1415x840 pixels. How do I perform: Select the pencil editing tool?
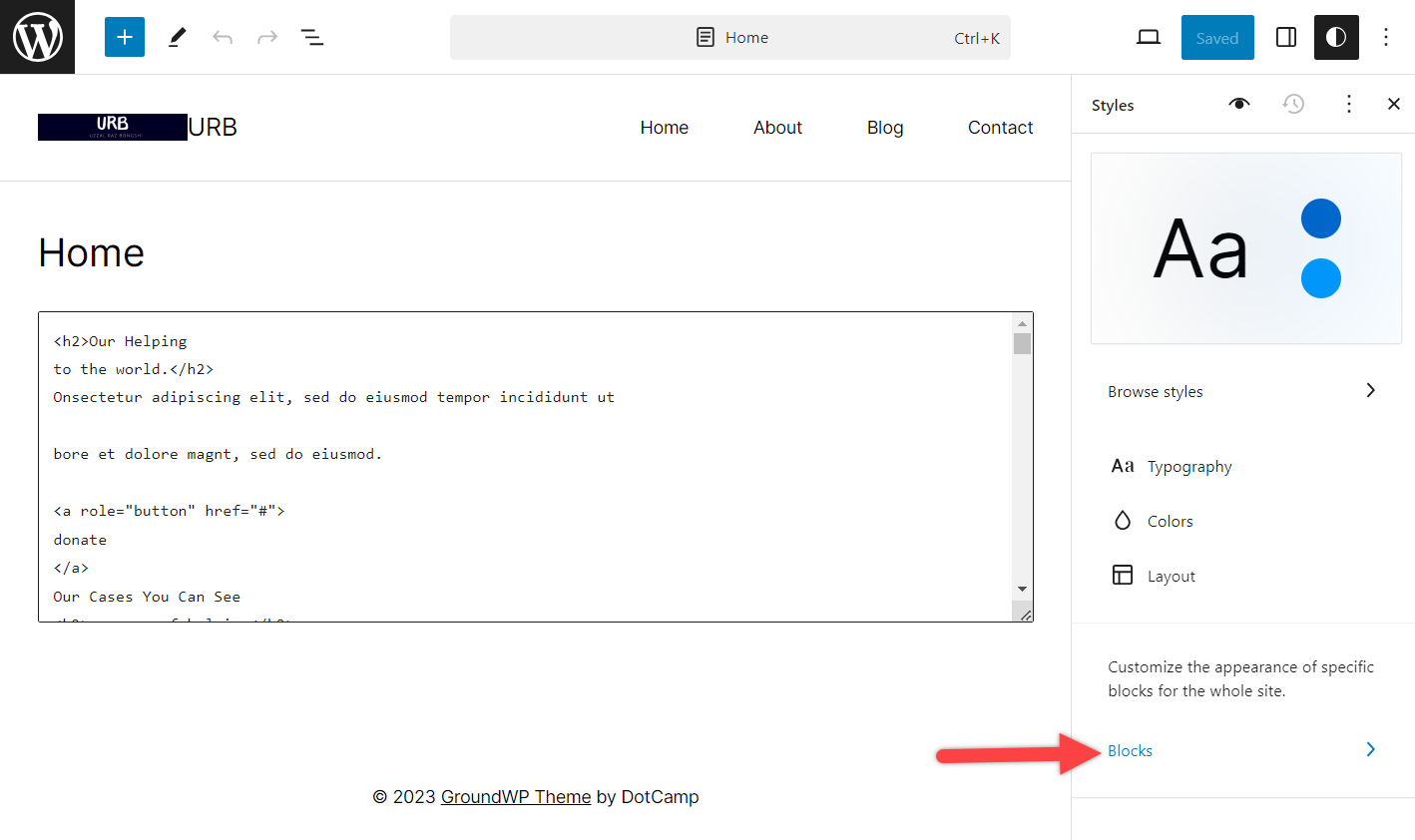click(177, 37)
